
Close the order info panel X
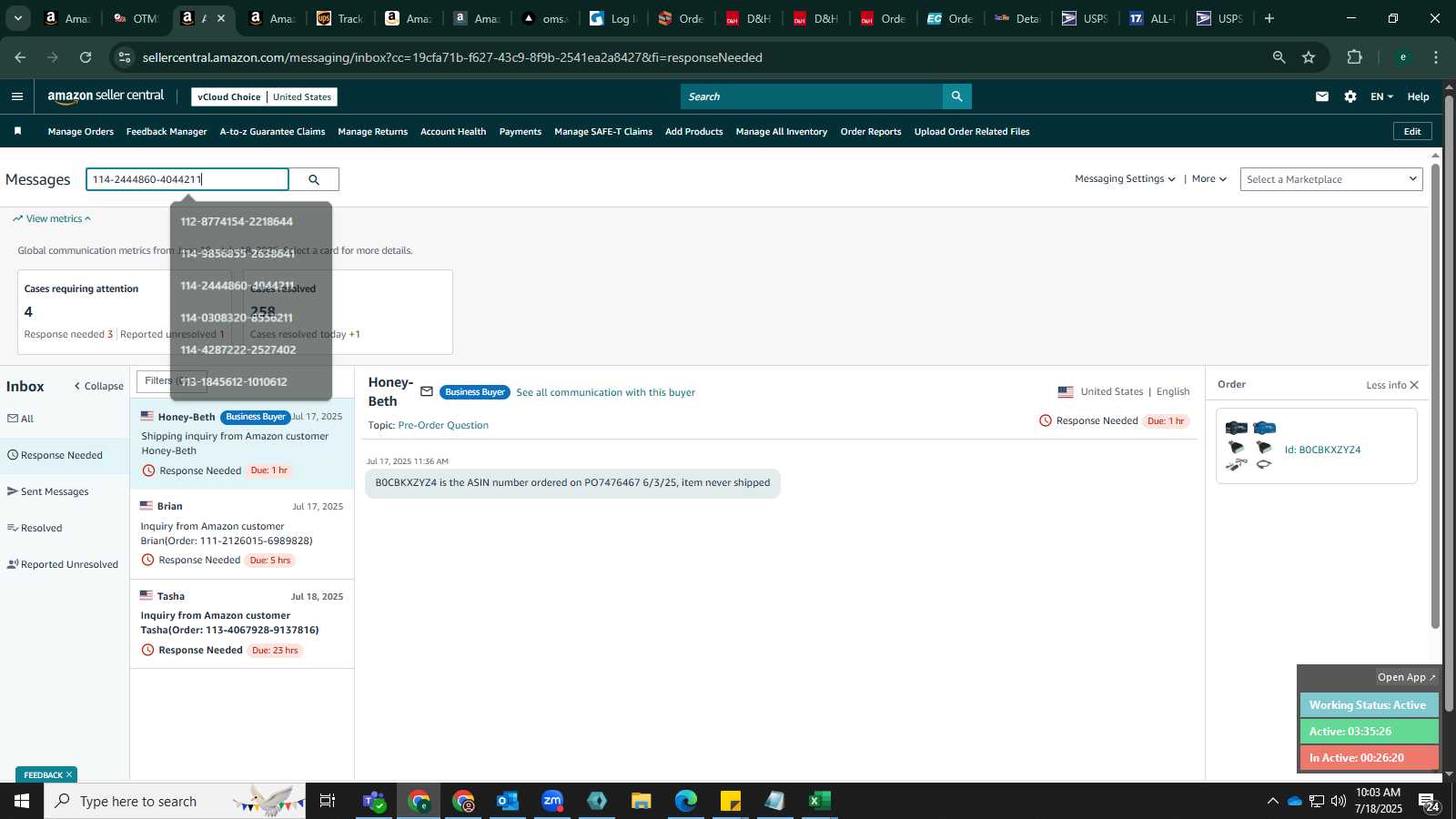[1414, 385]
